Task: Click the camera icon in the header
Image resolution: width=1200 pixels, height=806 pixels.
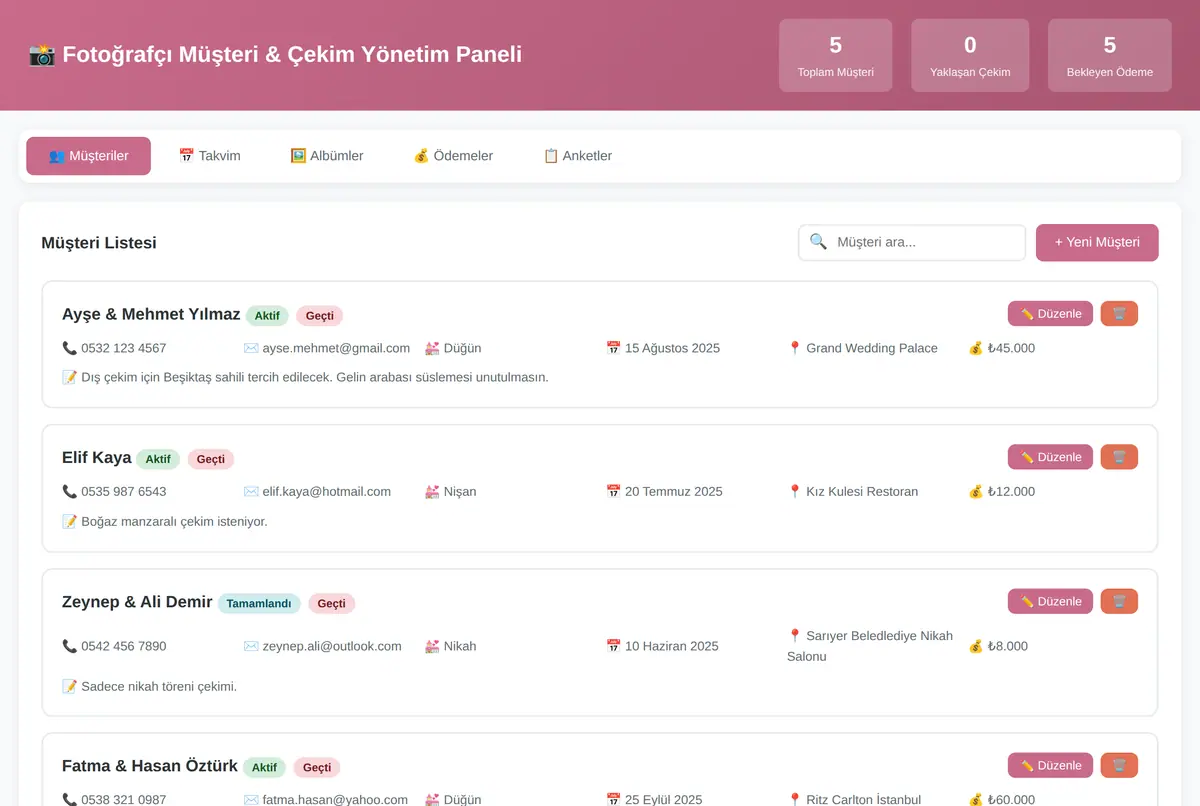Action: click(x=42, y=54)
